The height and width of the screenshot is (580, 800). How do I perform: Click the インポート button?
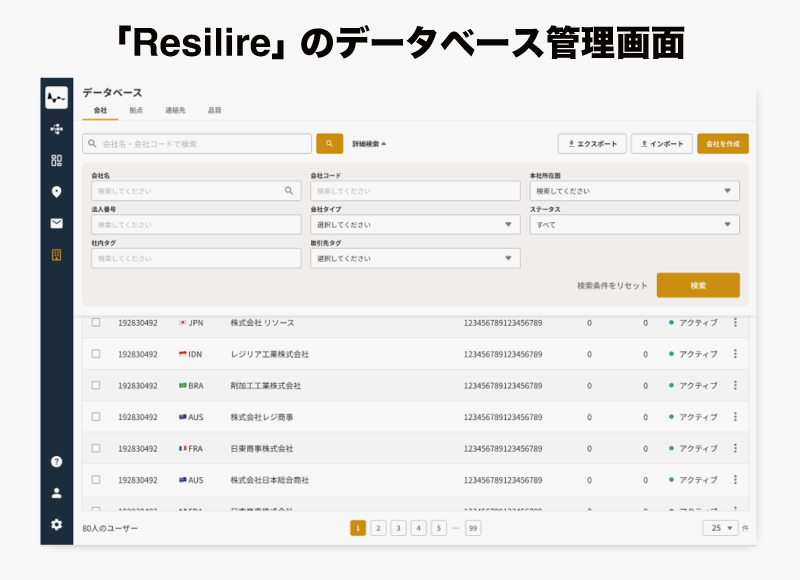point(662,144)
